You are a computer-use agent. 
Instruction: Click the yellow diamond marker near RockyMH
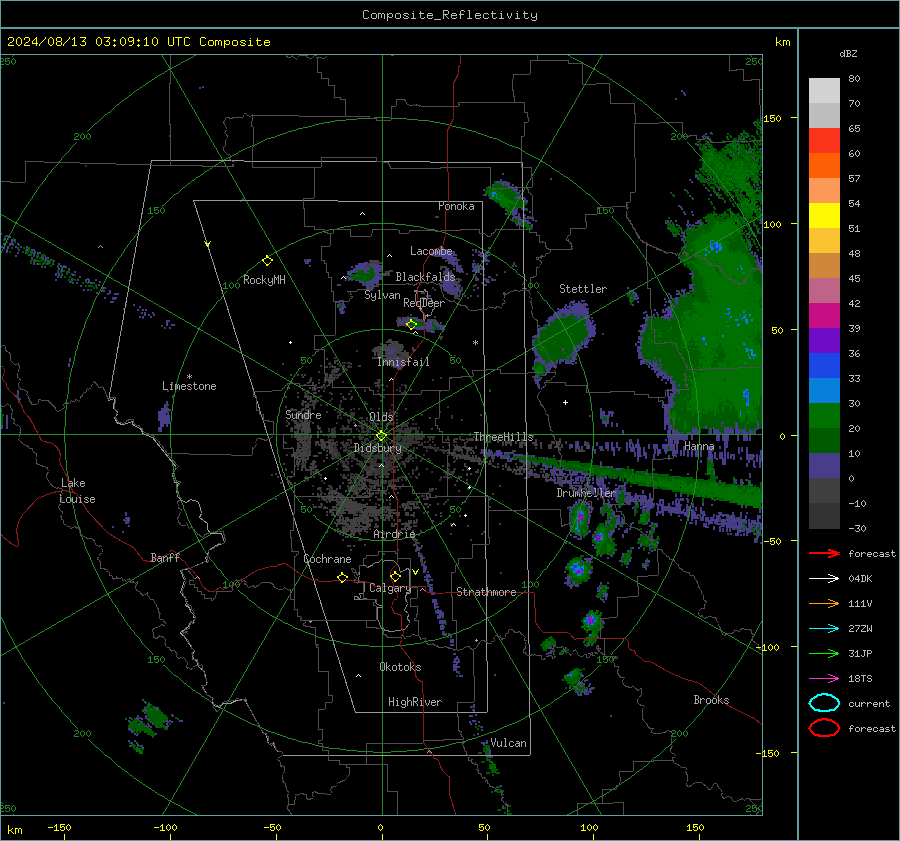(x=267, y=261)
